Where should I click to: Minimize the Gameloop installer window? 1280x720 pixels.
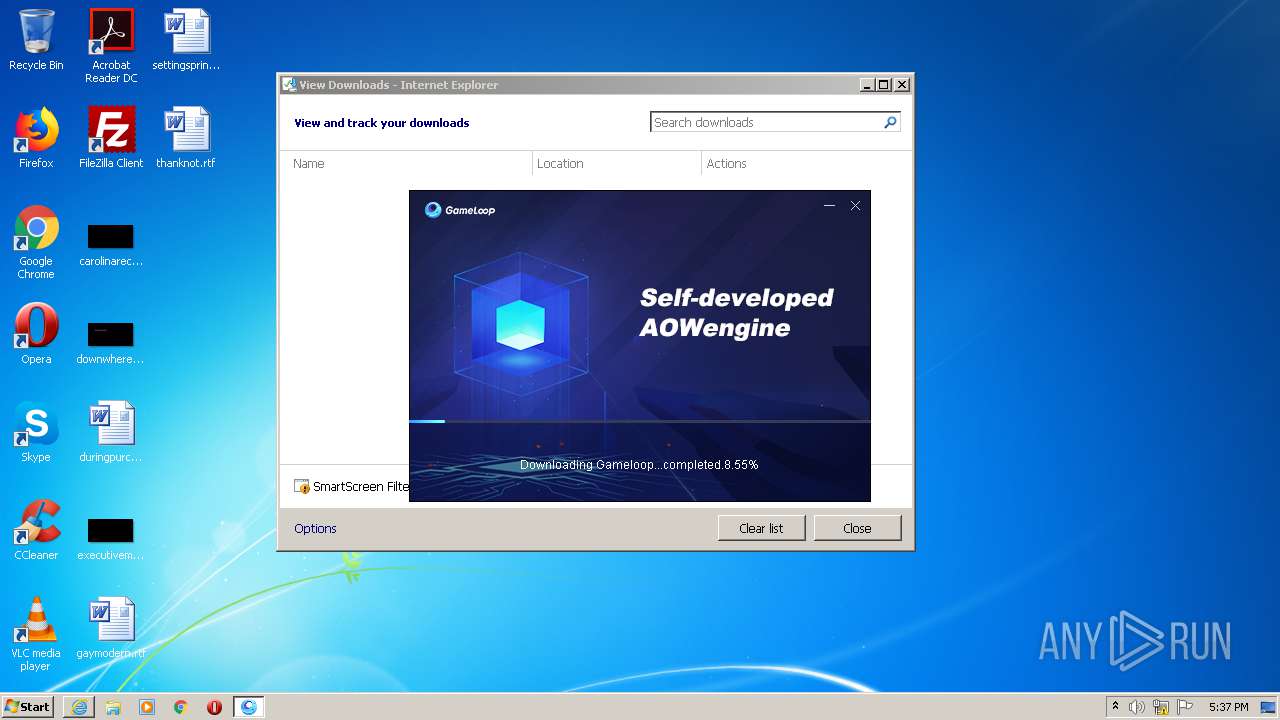[x=829, y=206]
